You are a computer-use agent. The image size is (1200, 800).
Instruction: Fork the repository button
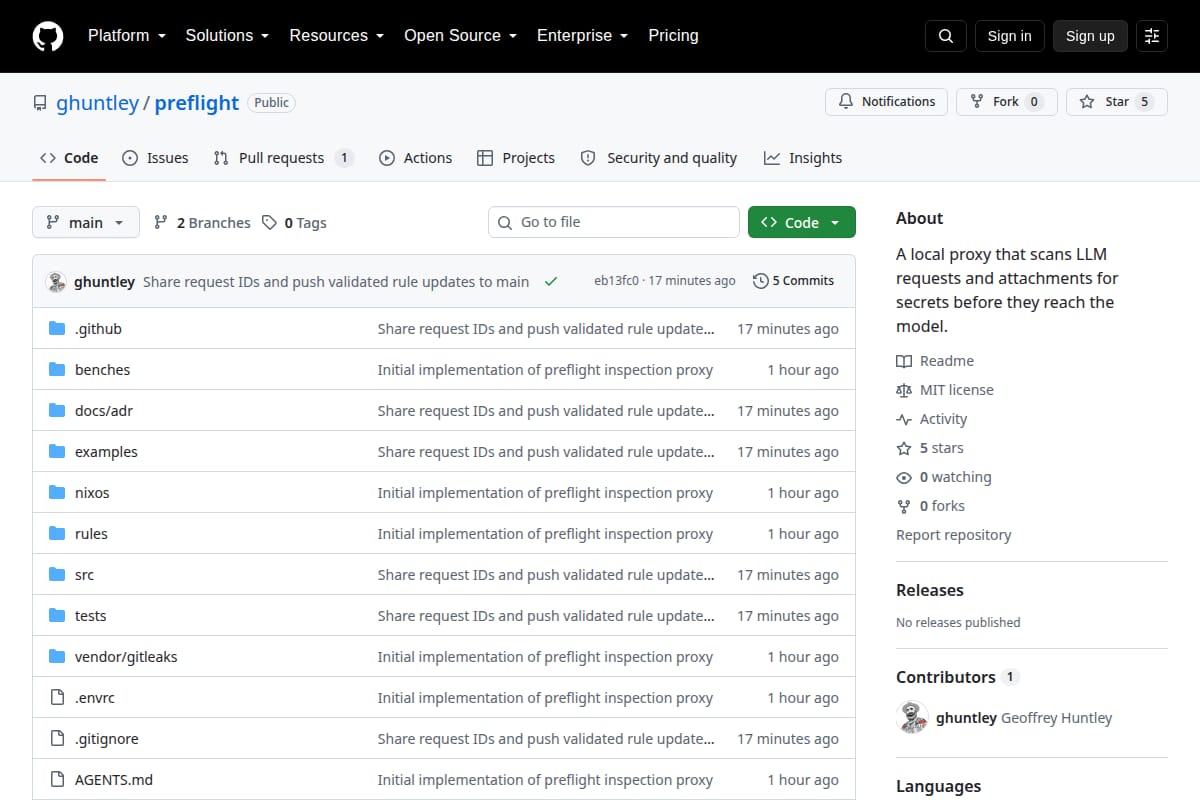click(1007, 102)
